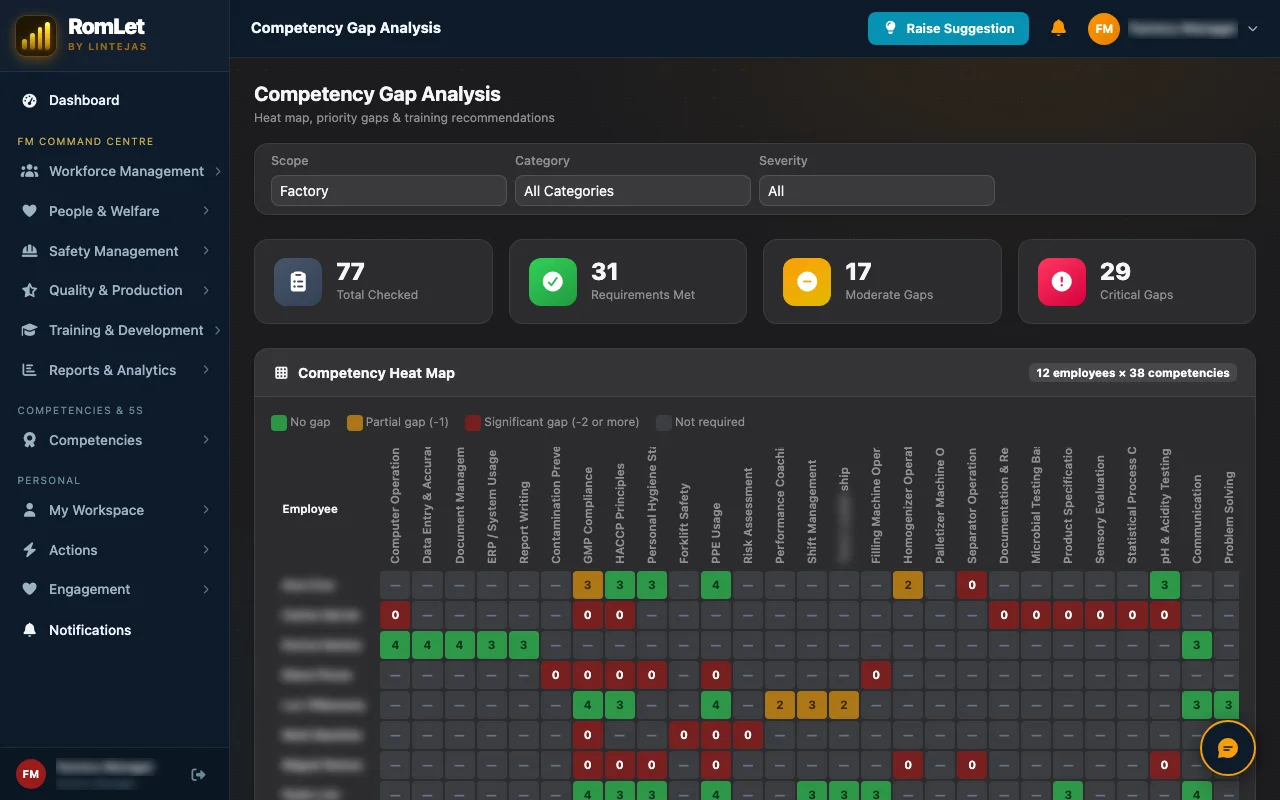
Task: Click the Raise Suggestion button
Action: pyautogui.click(x=948, y=29)
